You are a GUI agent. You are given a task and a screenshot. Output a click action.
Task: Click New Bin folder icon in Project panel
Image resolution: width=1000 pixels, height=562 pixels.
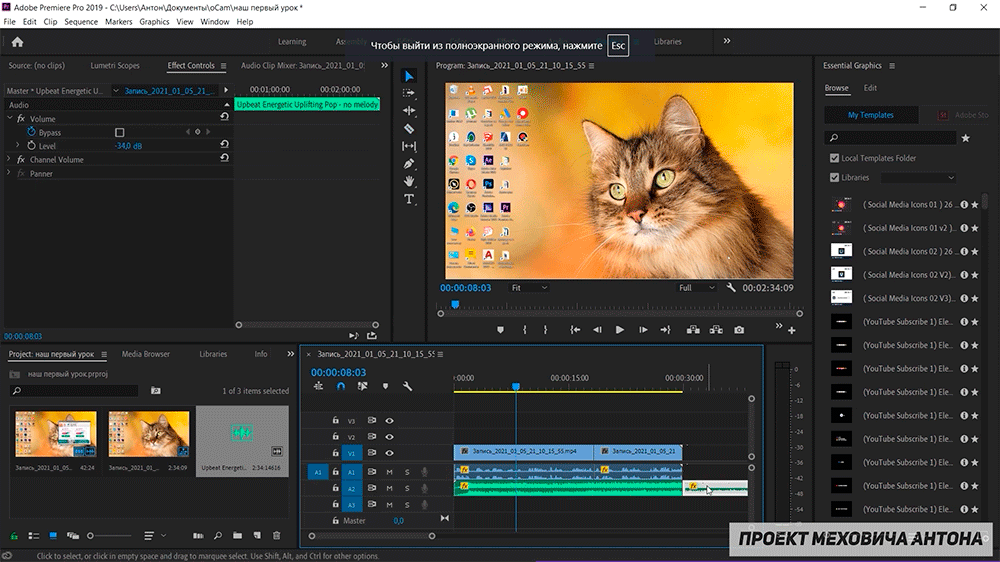tap(237, 536)
